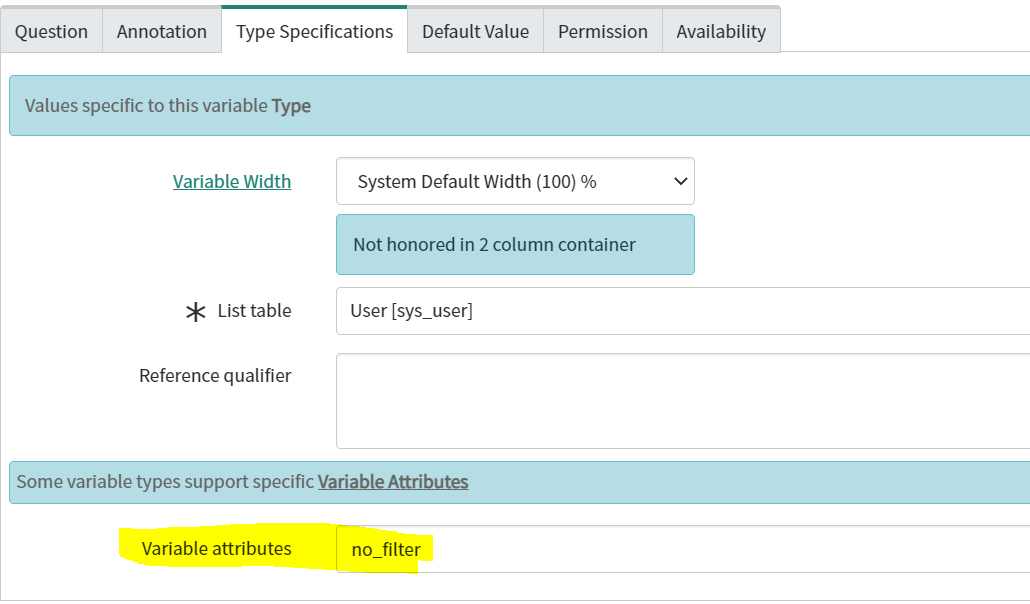Click the highlighted Variable attributes label
The height and width of the screenshot is (604, 1030).
click(x=216, y=548)
